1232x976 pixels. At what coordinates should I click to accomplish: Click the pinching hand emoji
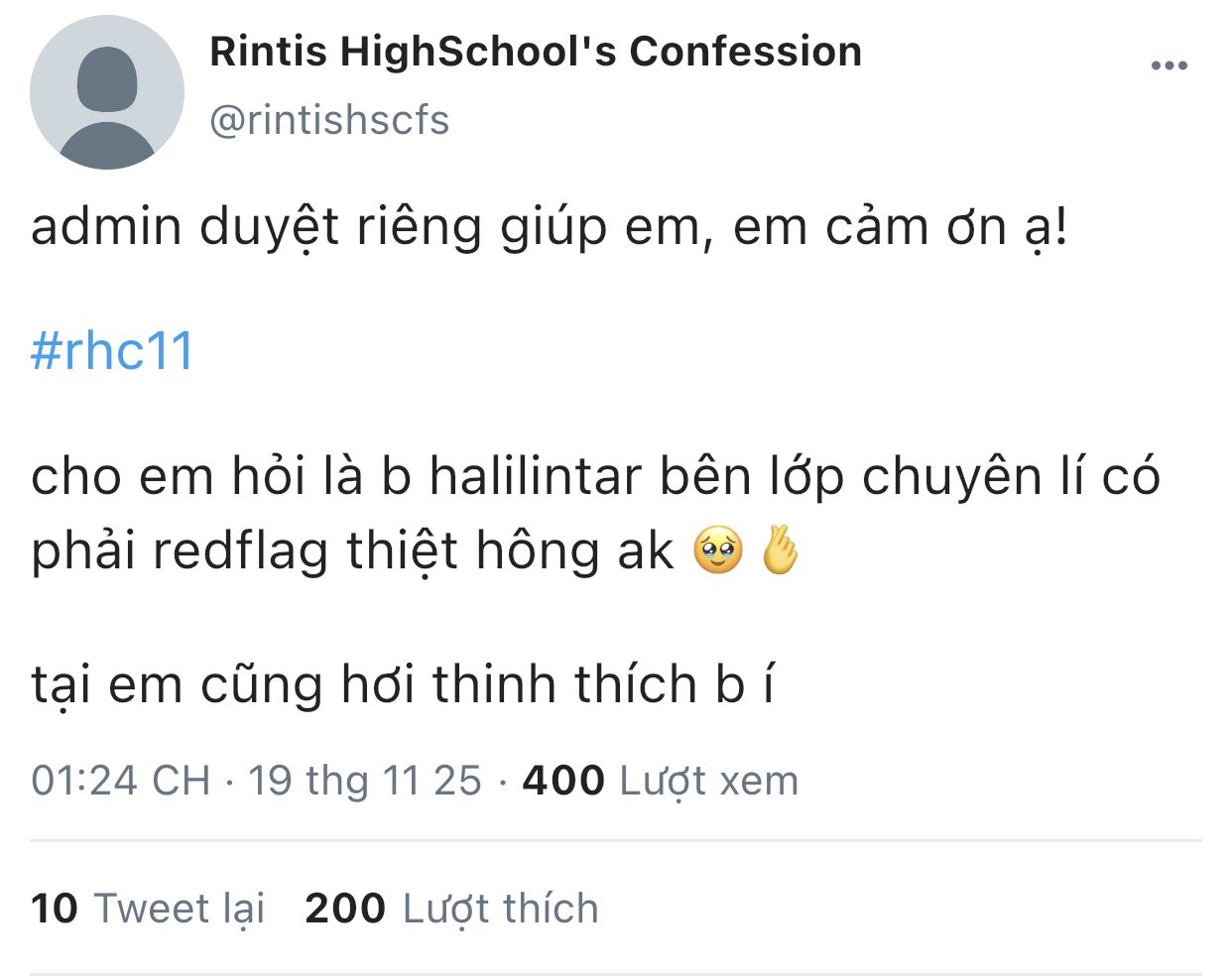779,550
